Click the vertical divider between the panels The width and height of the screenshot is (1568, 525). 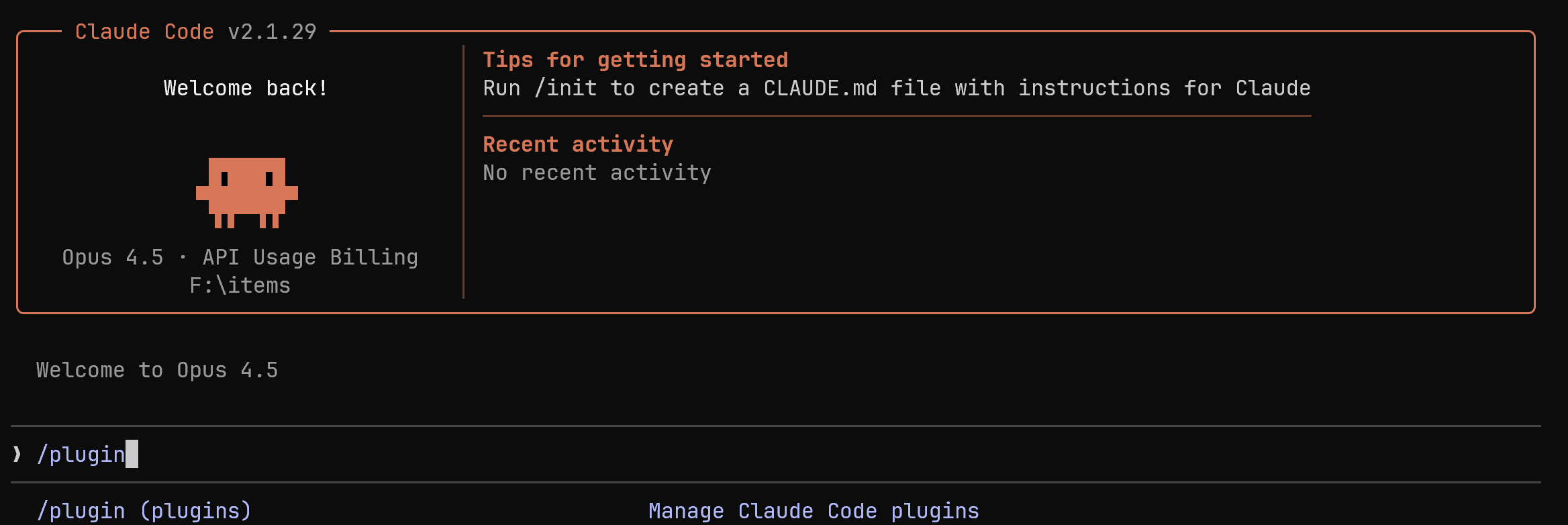click(x=463, y=172)
